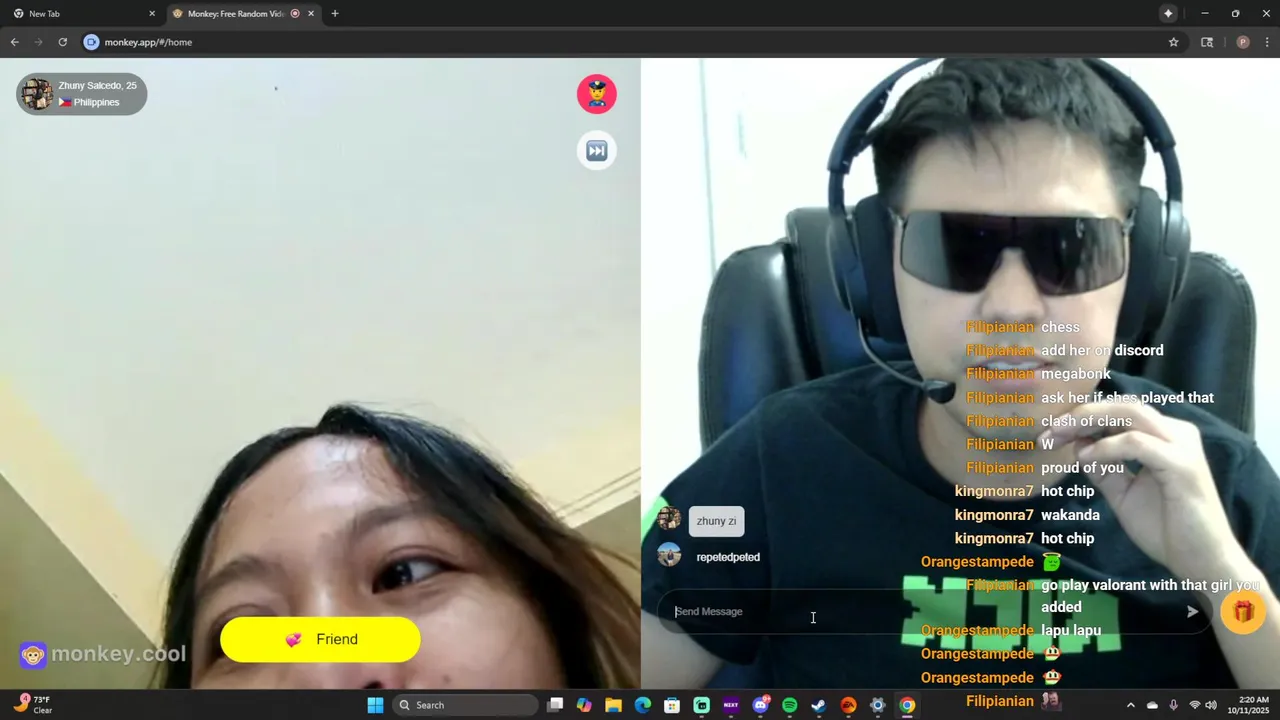Click the taskbar Search box
The width and height of the screenshot is (1280, 720).
[x=466, y=705]
